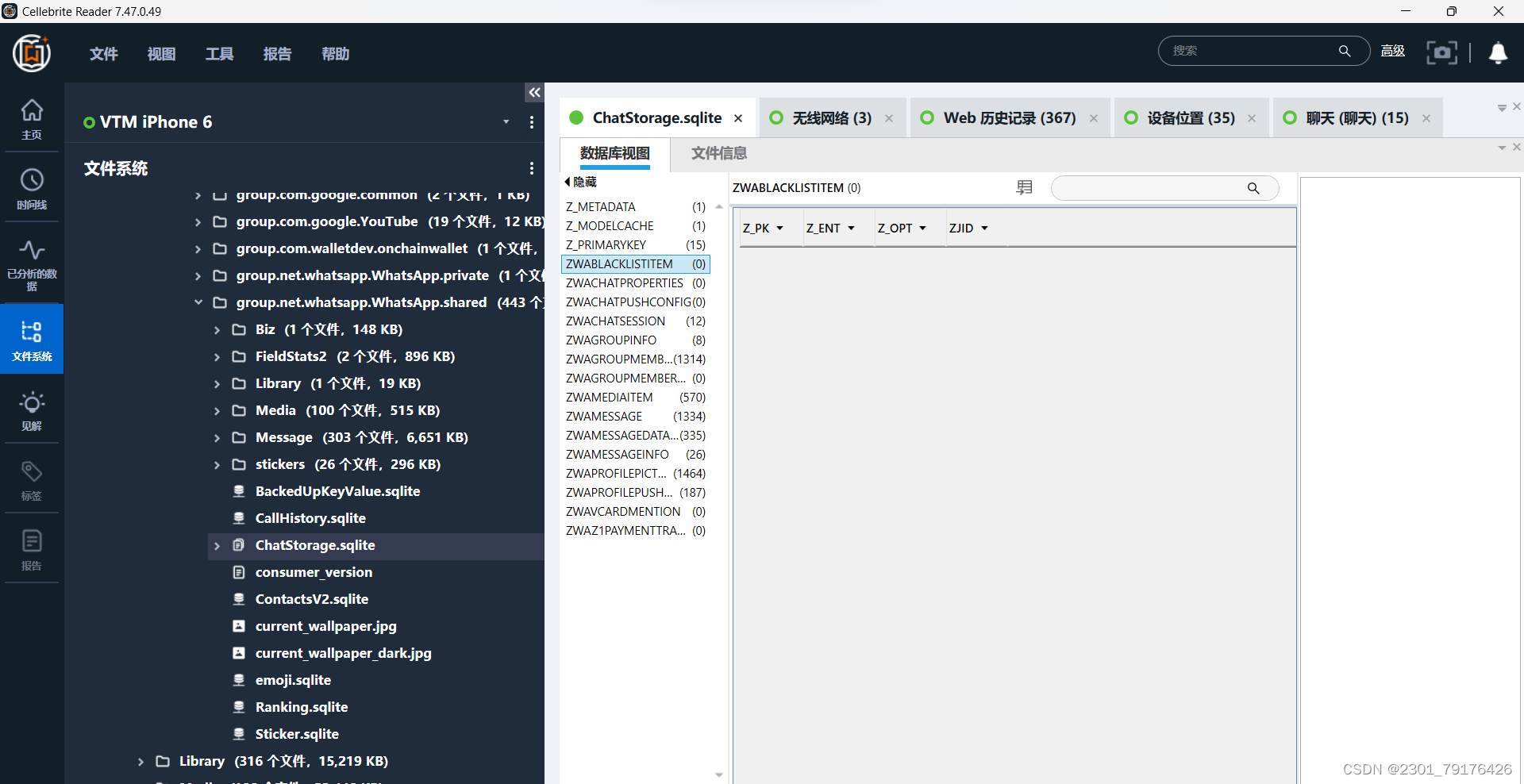Switch to the 文件信息 tab
Viewport: 1524px width, 784px height.
718,153
